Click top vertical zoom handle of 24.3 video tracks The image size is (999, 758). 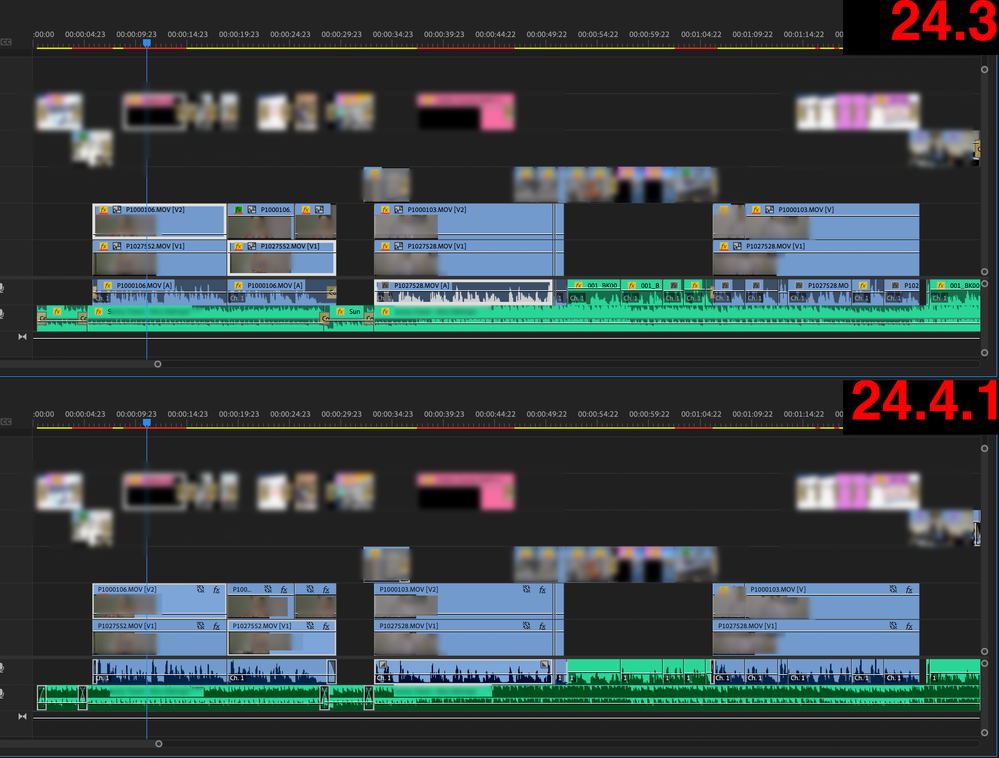pyautogui.click(x=984, y=69)
